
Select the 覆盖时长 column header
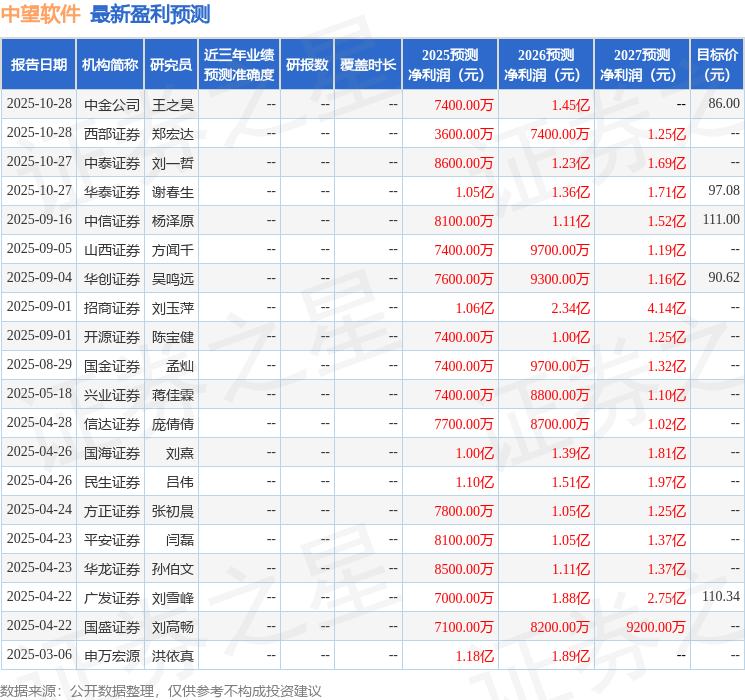point(368,65)
